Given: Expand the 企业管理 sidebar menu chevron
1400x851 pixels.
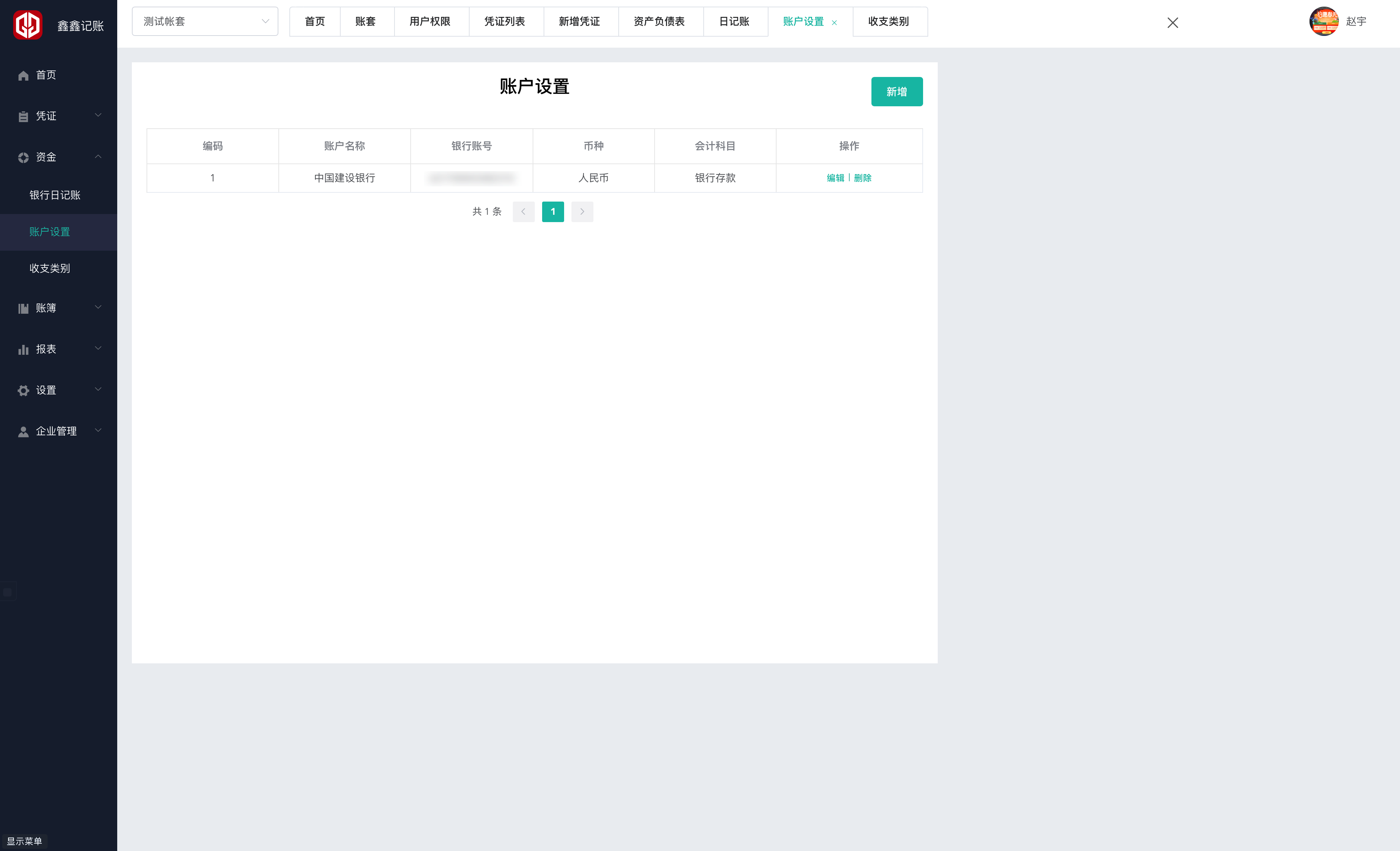Looking at the screenshot, I should (98, 430).
